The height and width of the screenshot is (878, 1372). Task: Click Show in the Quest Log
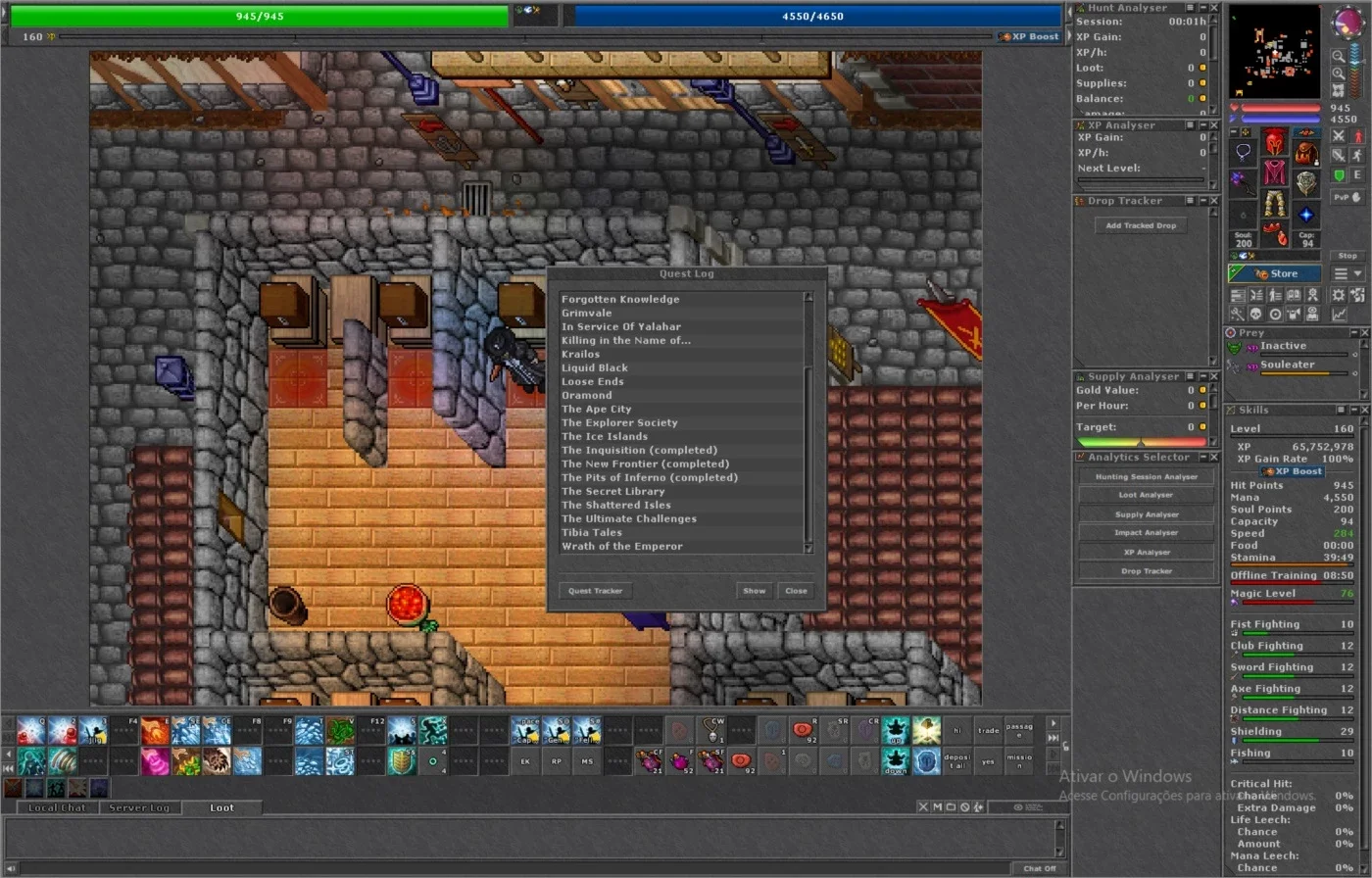754,590
